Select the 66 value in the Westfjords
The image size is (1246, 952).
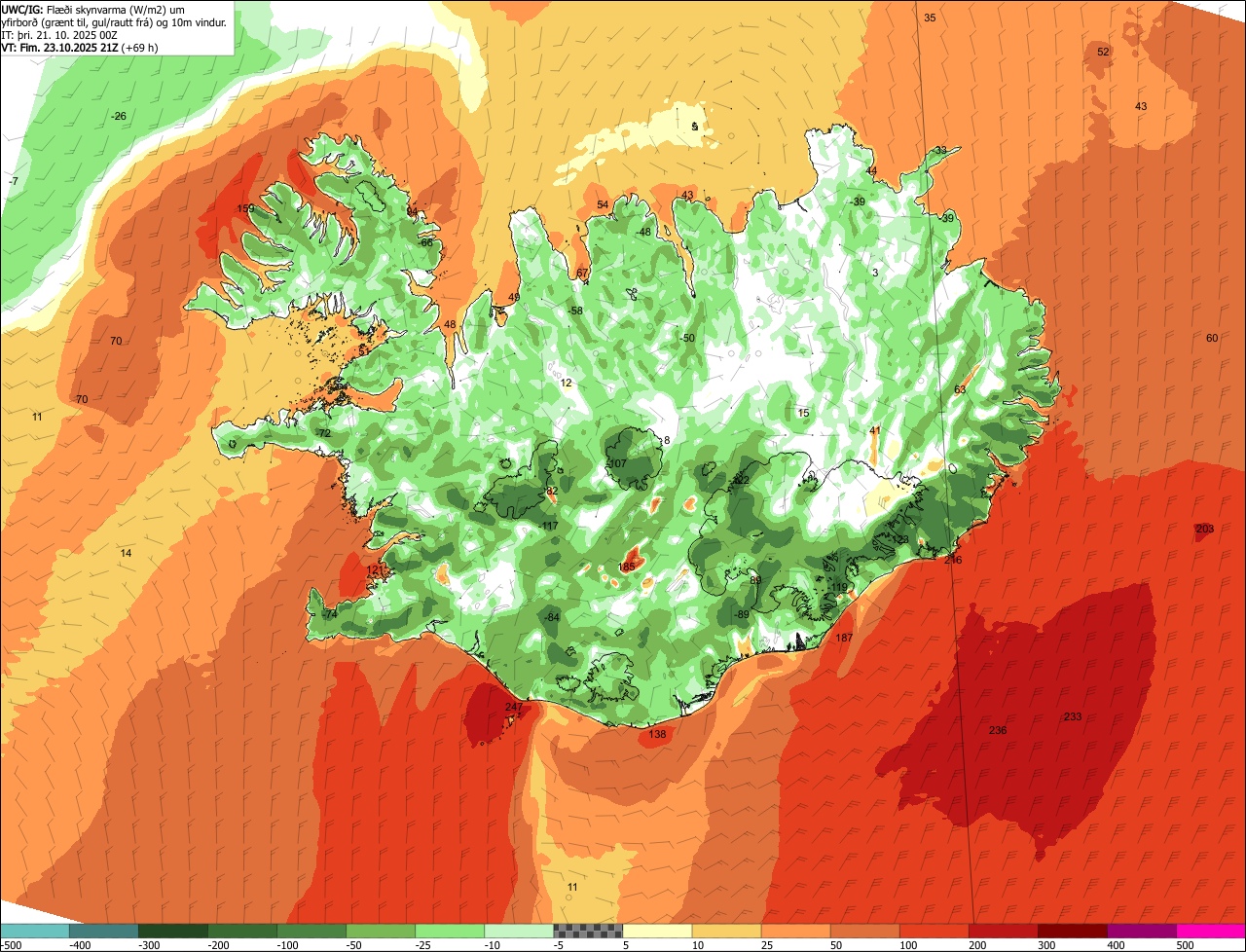pyautogui.click(x=426, y=242)
